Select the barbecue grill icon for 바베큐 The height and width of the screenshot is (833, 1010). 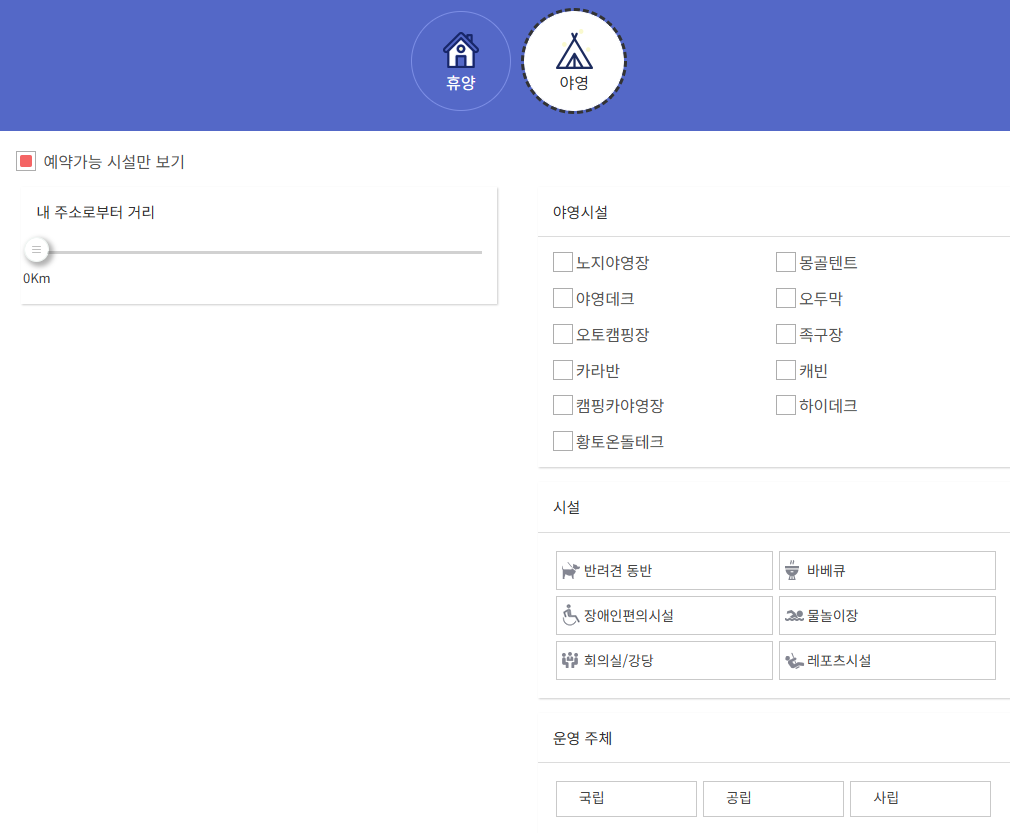pos(794,570)
